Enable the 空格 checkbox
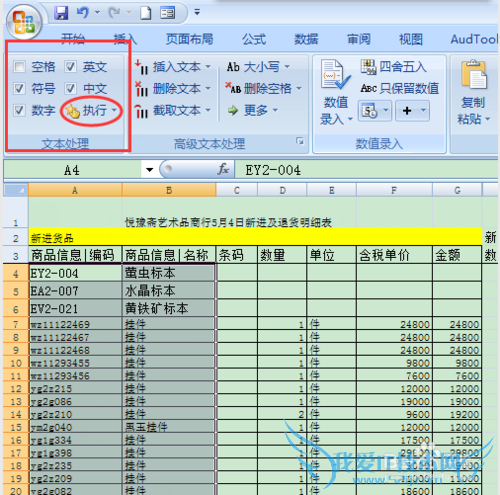The width and height of the screenshot is (500, 495). tap(19, 67)
